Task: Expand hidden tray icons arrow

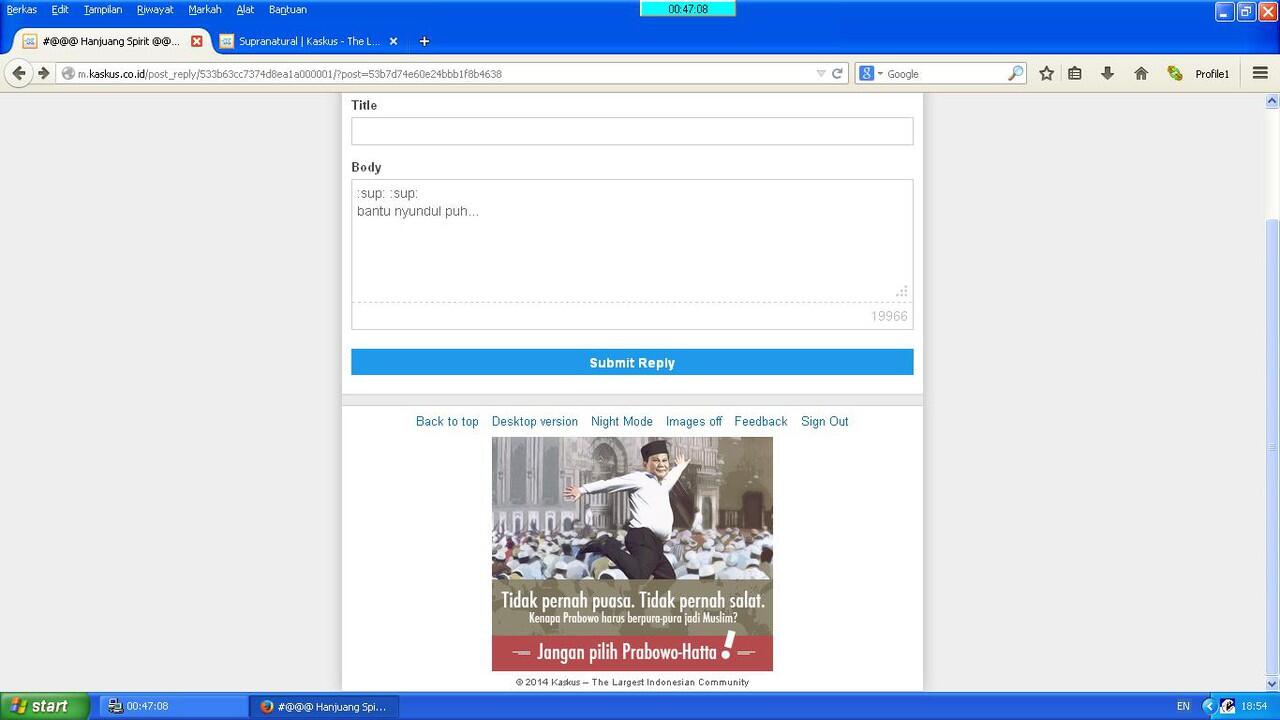Action: [x=1208, y=706]
